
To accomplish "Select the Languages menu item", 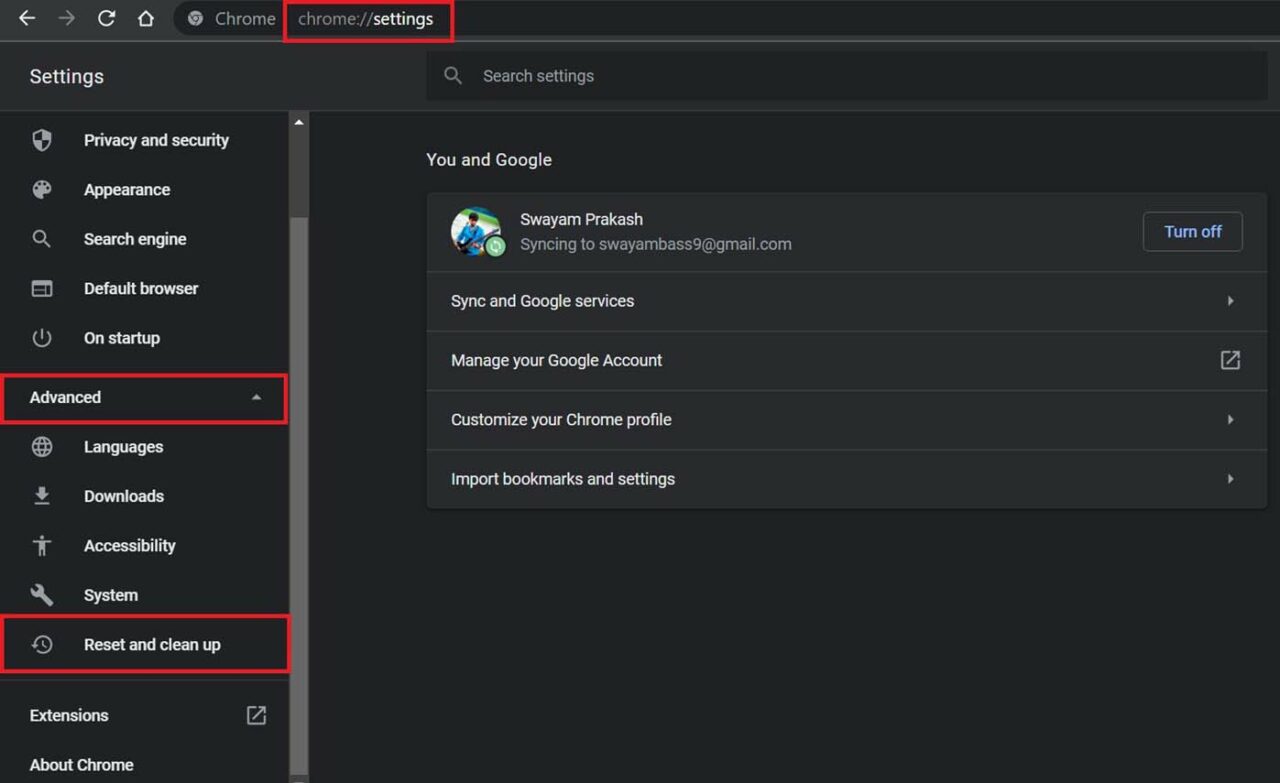I will click(123, 447).
